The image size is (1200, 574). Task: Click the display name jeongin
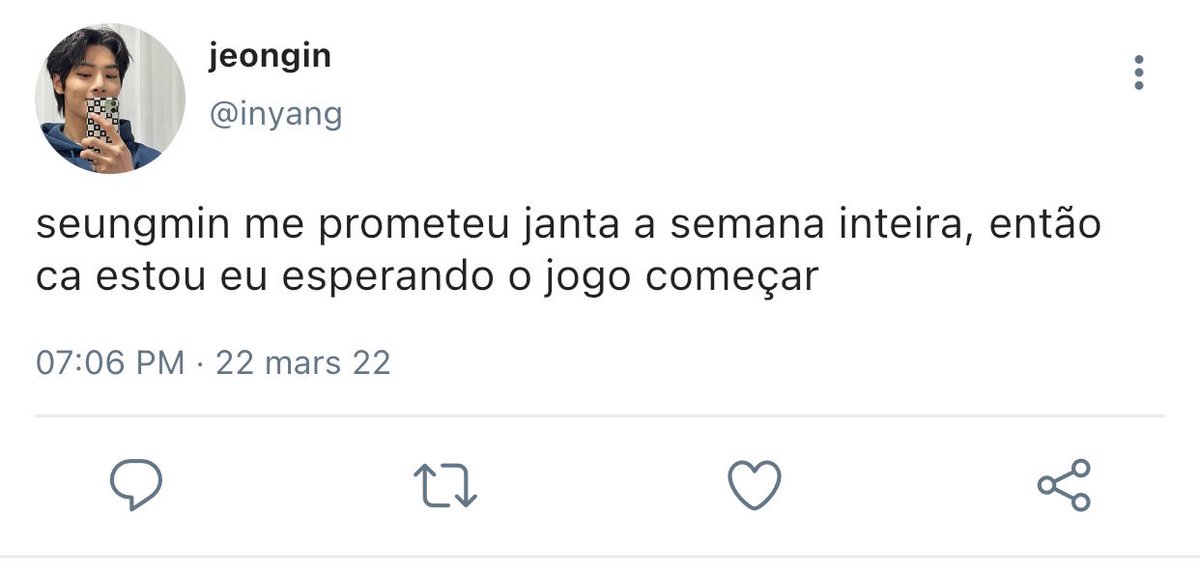click(x=270, y=57)
